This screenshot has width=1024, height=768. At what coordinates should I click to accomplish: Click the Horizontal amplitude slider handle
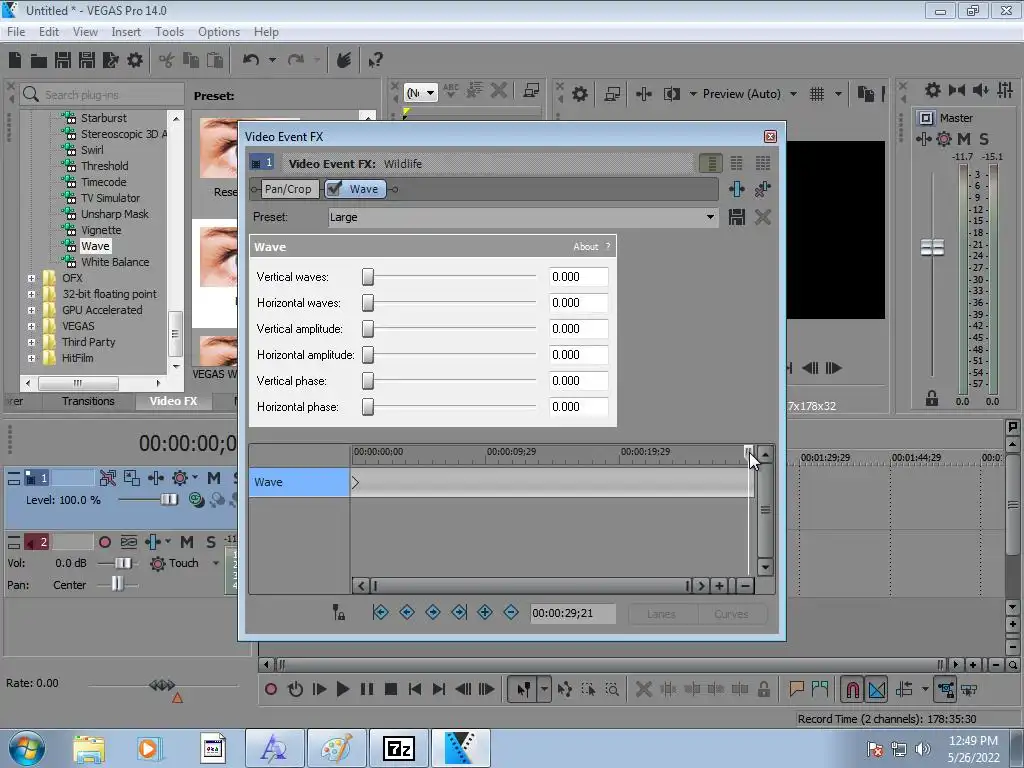[368, 355]
